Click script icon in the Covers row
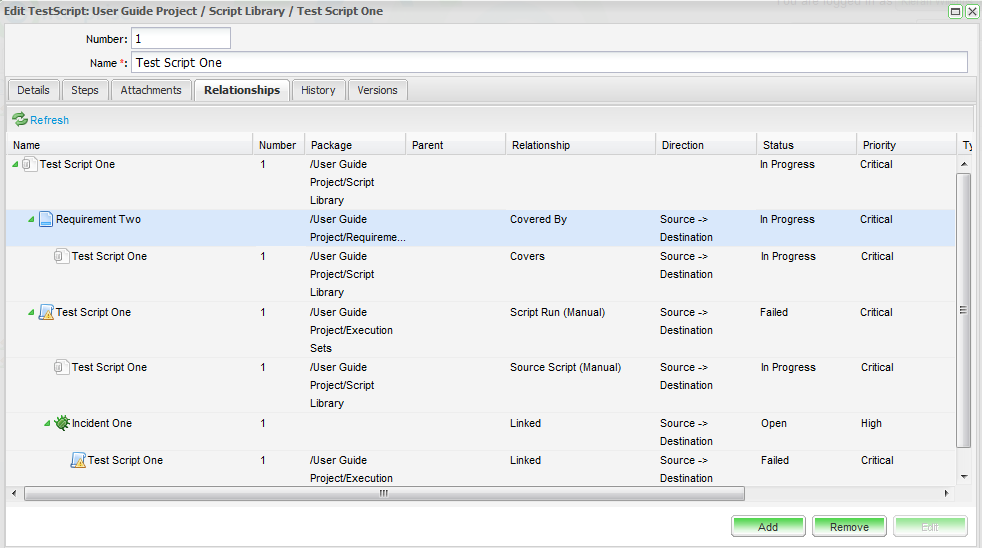The height and width of the screenshot is (548, 982). (61, 257)
